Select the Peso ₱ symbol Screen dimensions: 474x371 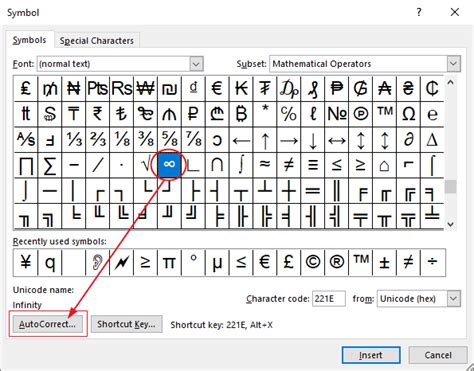(337, 89)
